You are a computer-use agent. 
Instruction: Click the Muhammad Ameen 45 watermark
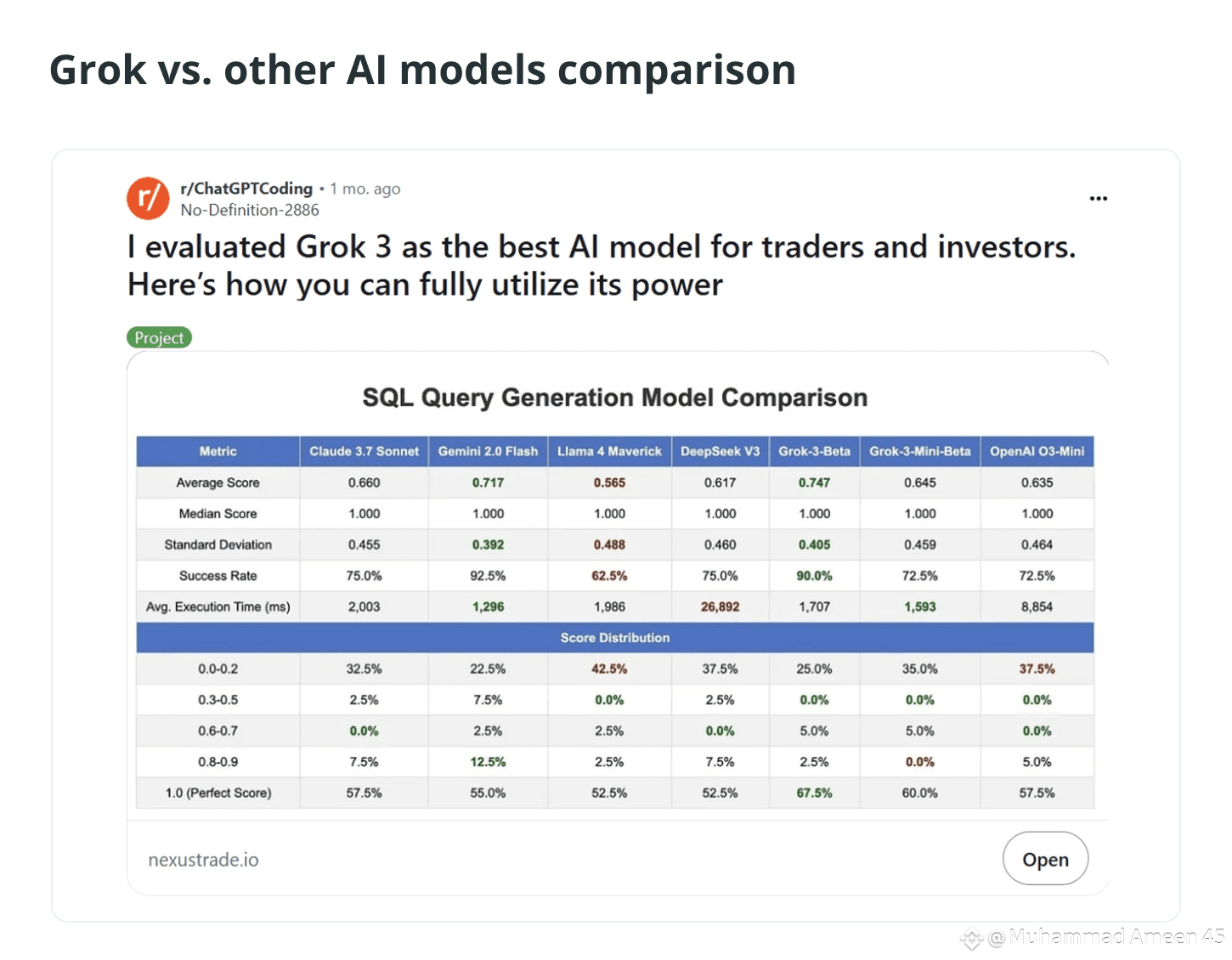(1105, 937)
